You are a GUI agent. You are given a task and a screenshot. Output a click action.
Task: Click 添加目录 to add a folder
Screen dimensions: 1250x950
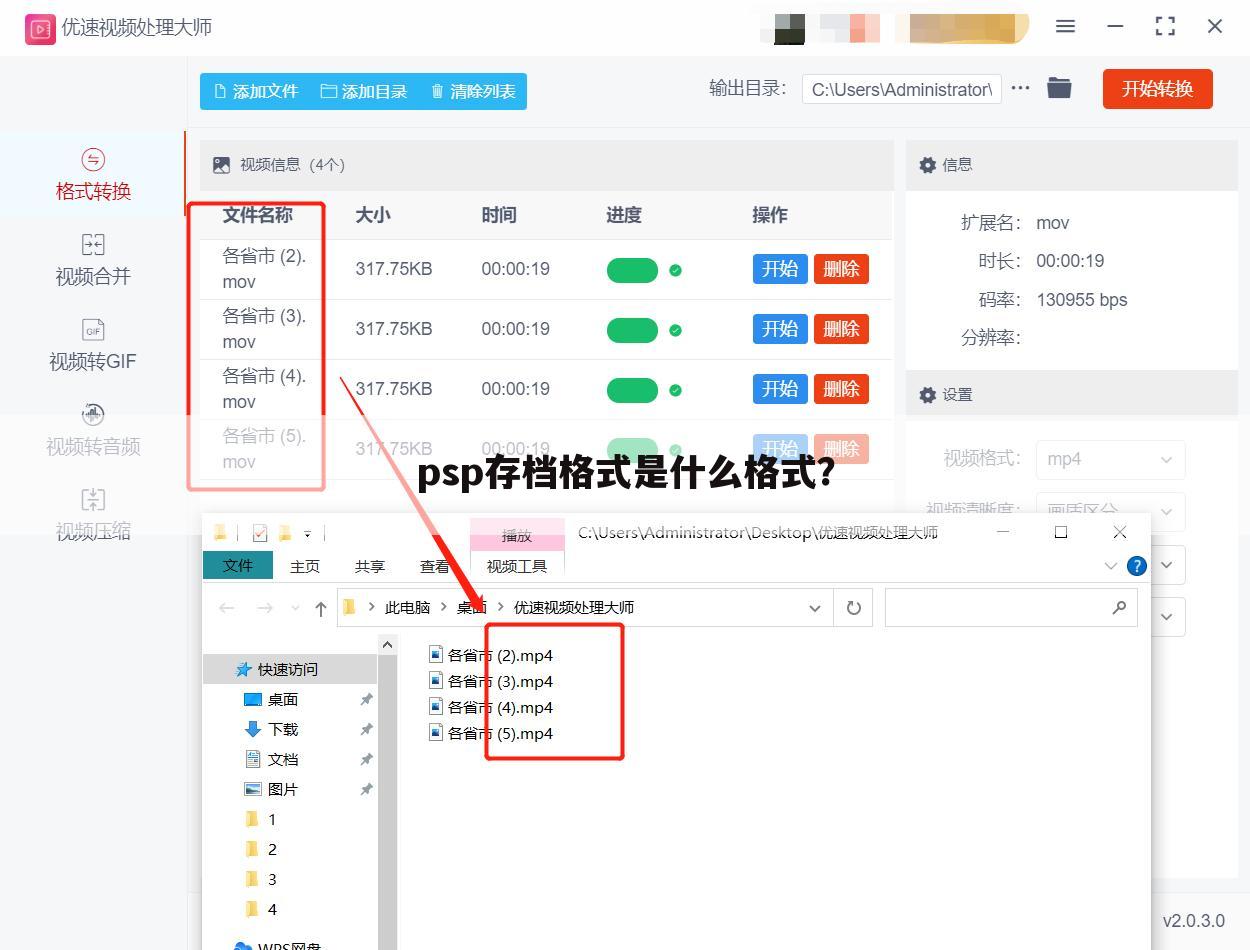364,91
